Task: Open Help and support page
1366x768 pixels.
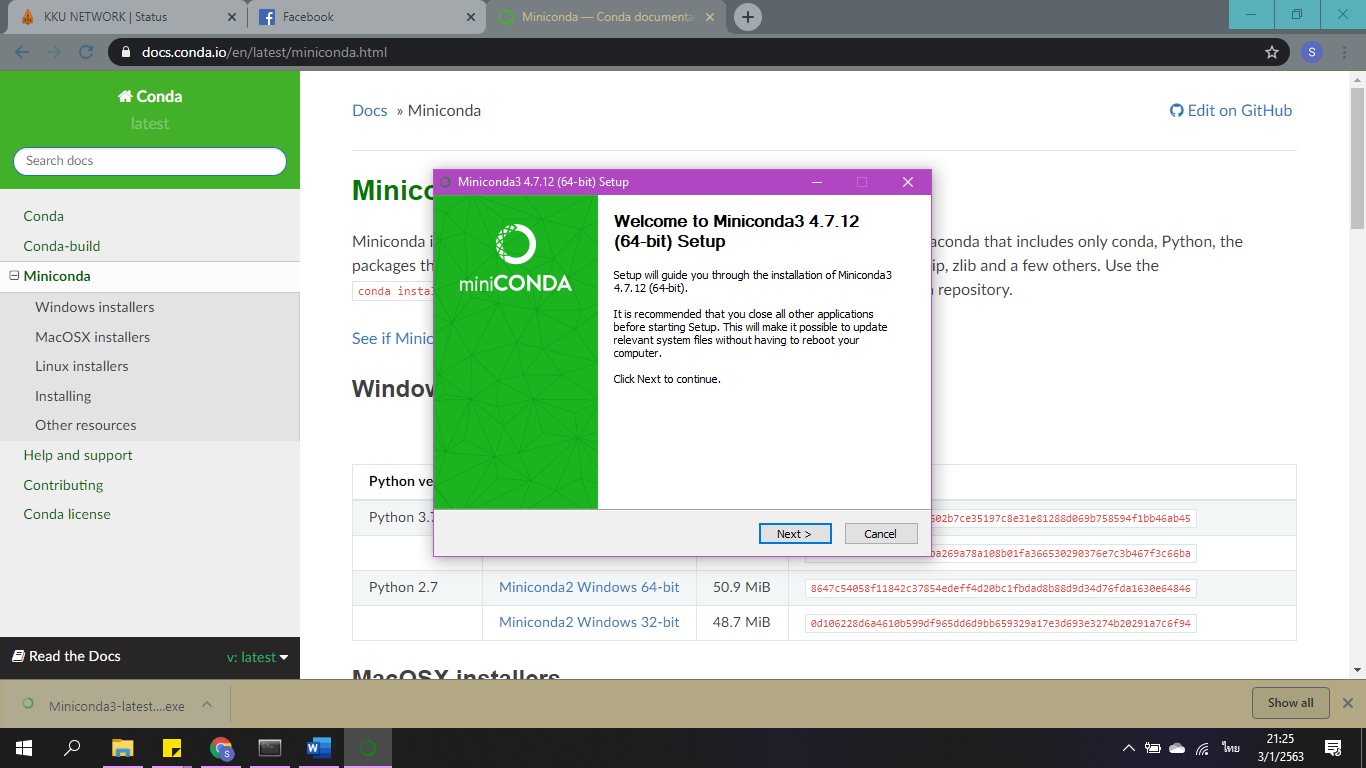Action: [78, 455]
